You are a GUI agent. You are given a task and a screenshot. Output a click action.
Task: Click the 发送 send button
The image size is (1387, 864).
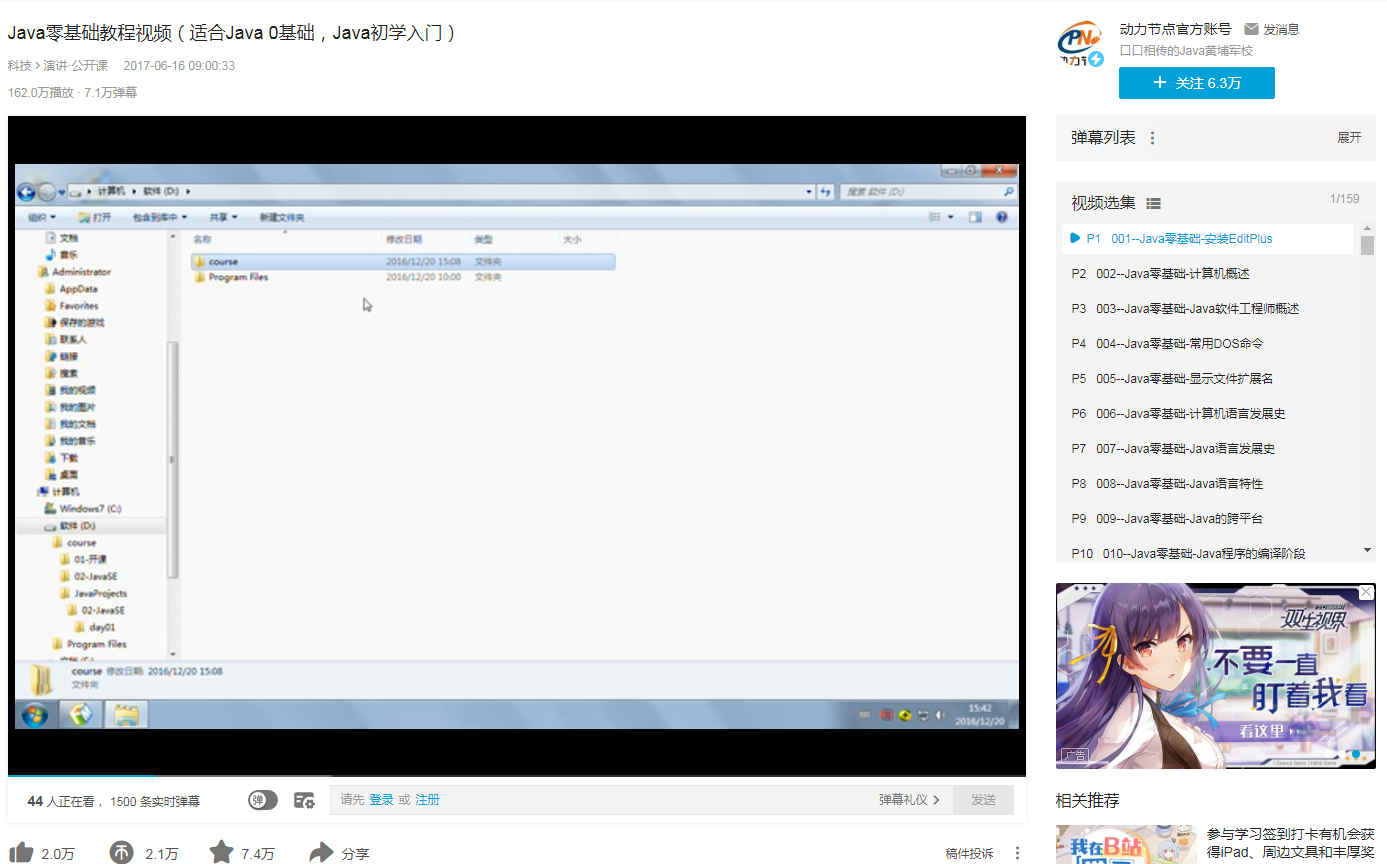pyautogui.click(x=982, y=800)
